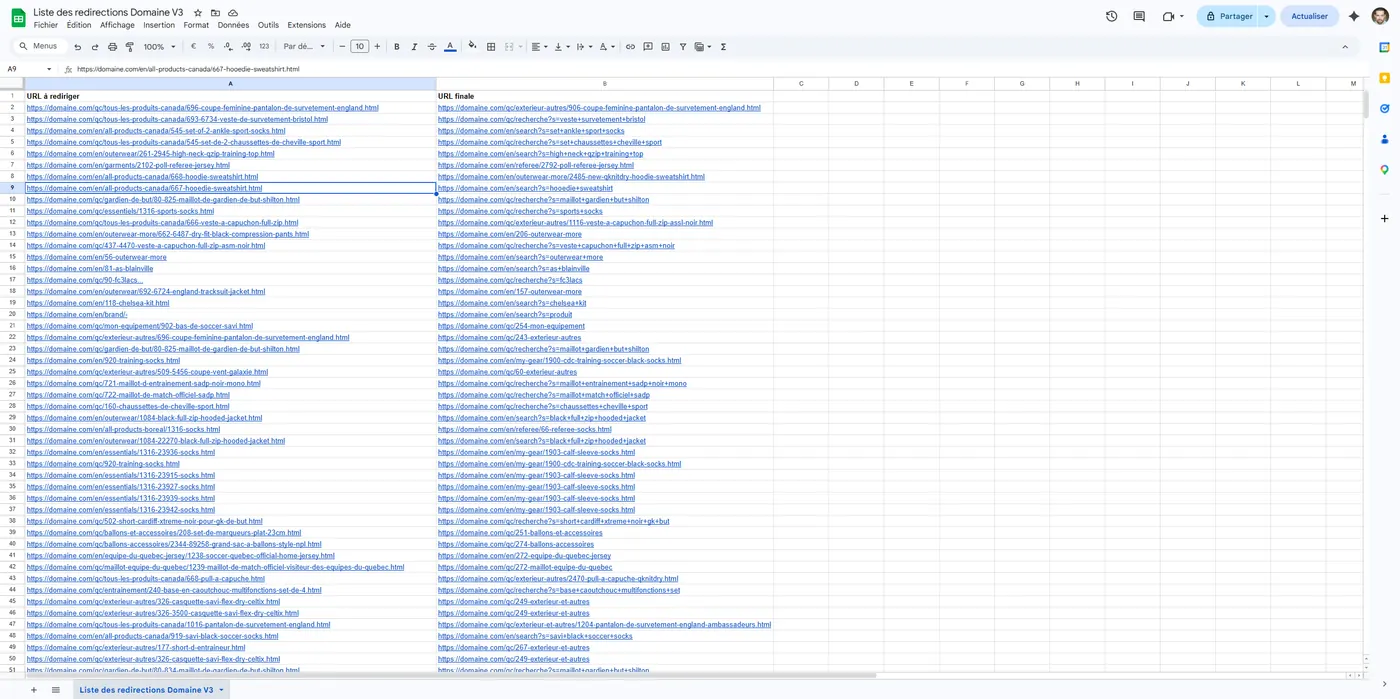This screenshot has height=699, width=1400.
Task: Open the Affichage menu
Action: coord(117,25)
